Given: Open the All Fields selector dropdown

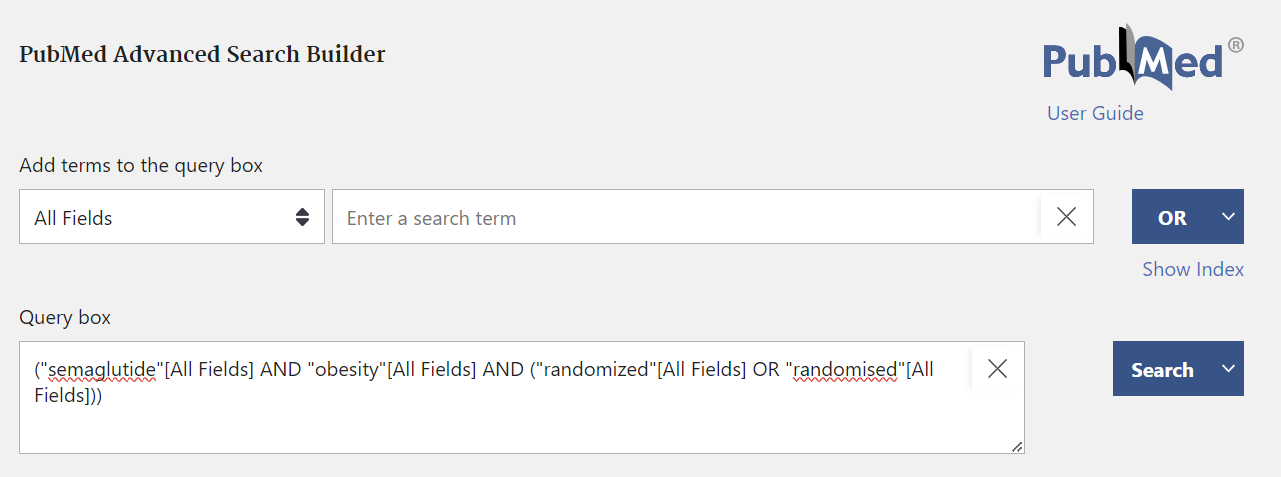Looking at the screenshot, I should (x=172, y=216).
